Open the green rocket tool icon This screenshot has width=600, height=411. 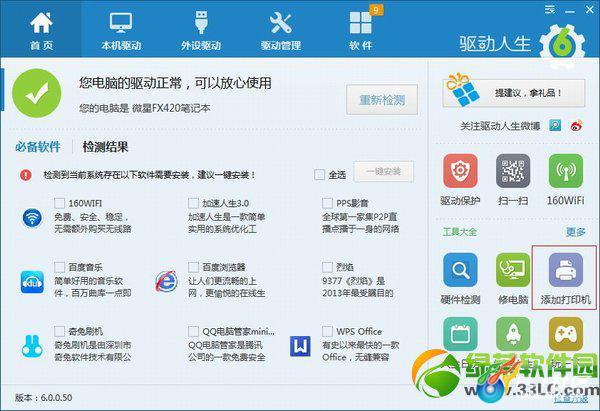[x=513, y=334]
